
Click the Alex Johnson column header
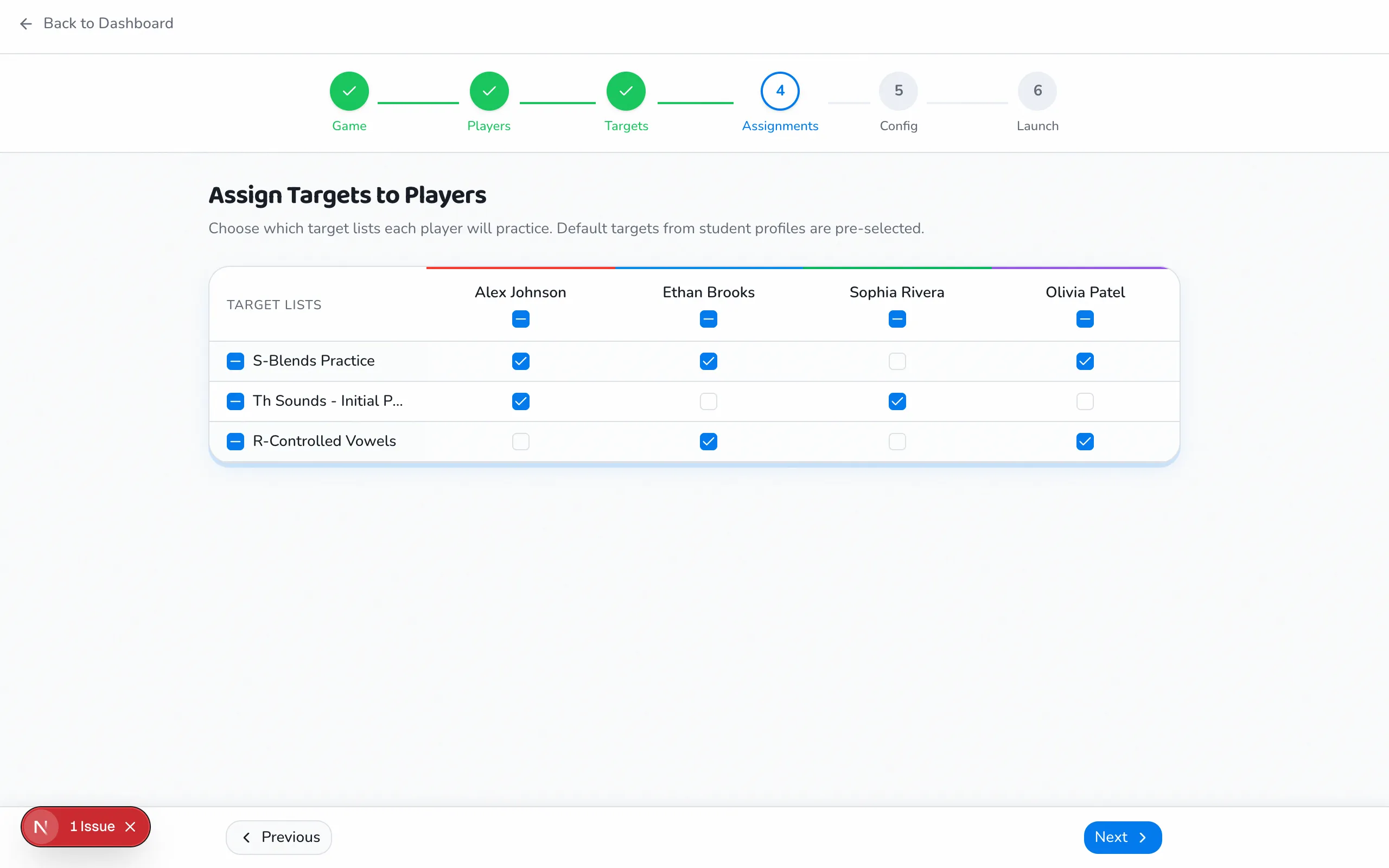(x=520, y=292)
